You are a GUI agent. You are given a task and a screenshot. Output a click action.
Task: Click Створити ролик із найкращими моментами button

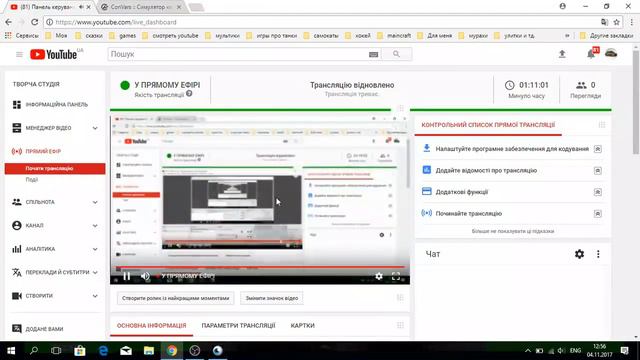pyautogui.click(x=176, y=298)
